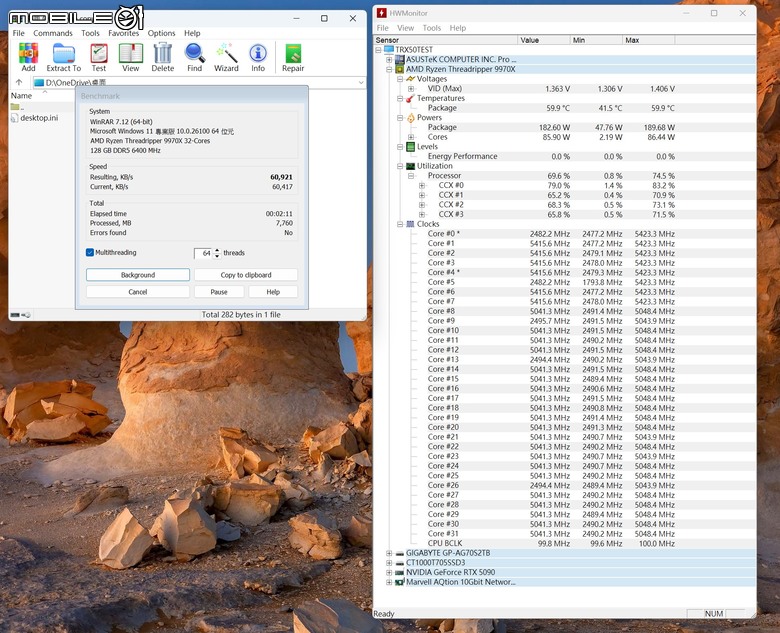Open the HWMonitor File menu
The image size is (780, 633).
[383, 28]
